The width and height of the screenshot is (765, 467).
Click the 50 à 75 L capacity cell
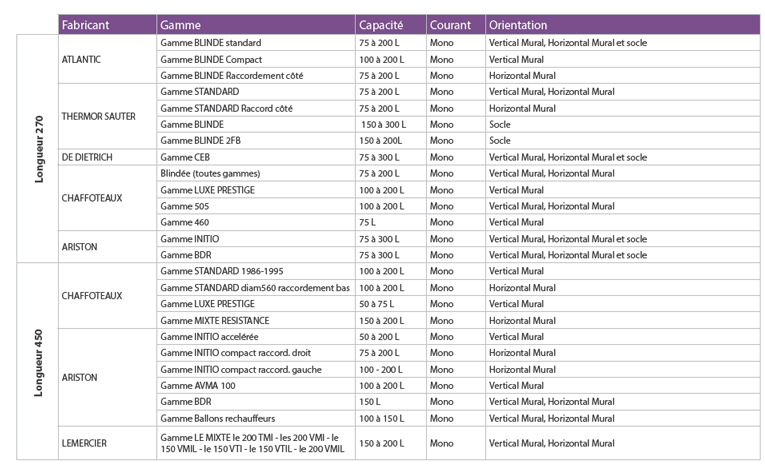tap(391, 304)
